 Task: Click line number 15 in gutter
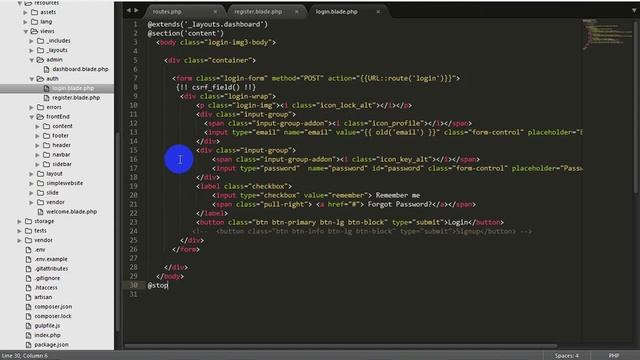click(x=133, y=150)
